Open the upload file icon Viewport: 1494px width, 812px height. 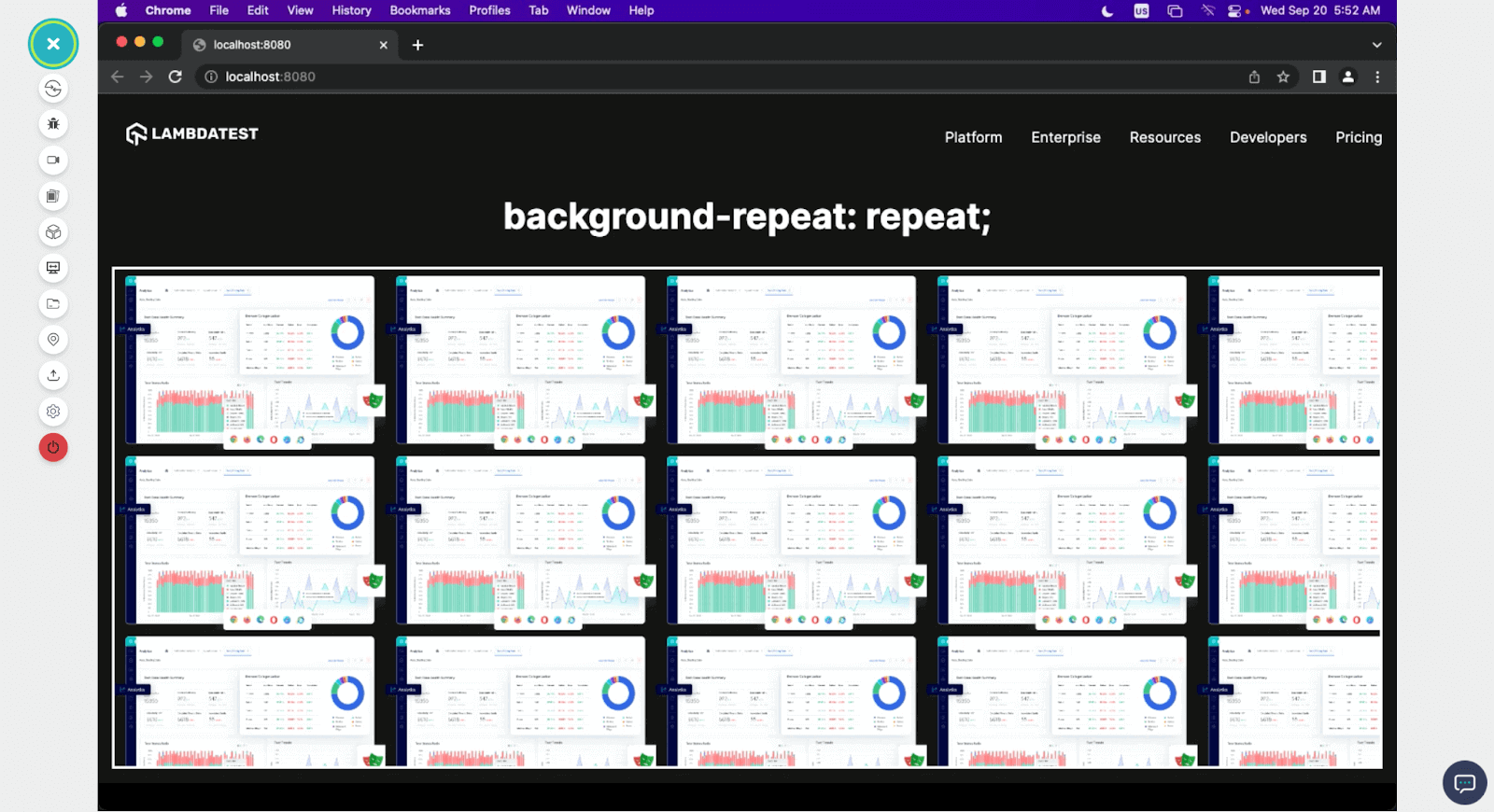pos(53,375)
